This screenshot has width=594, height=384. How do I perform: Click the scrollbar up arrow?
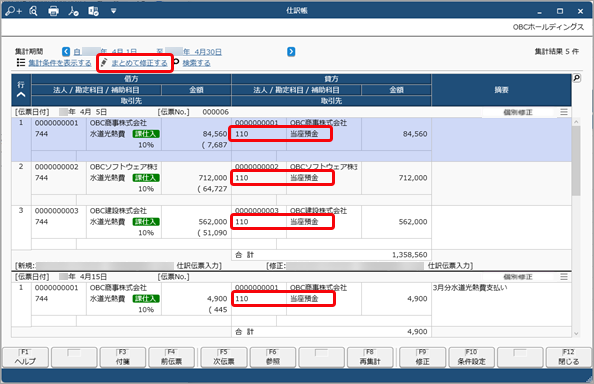click(576, 122)
